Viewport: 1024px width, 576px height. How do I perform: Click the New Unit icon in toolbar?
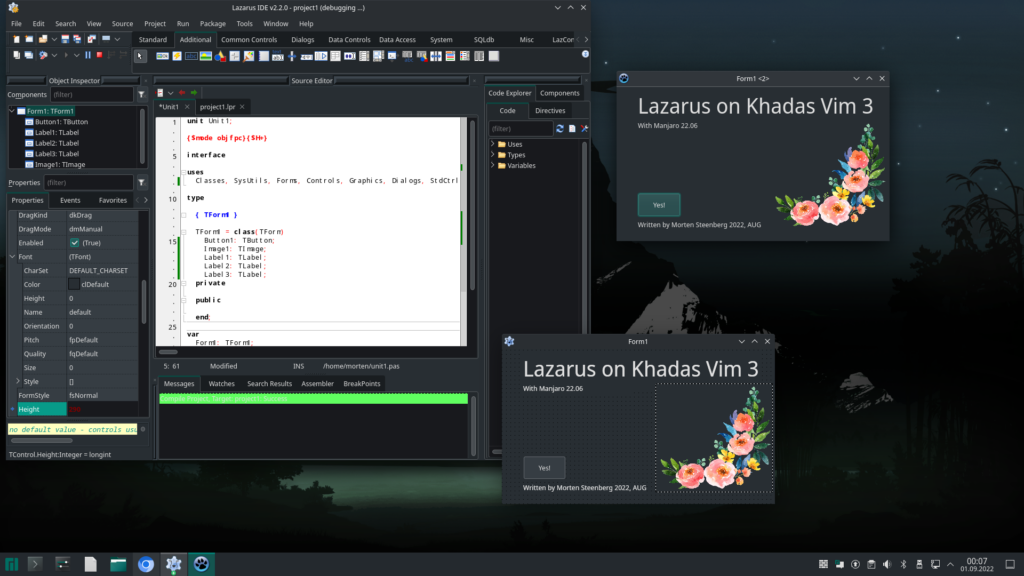16,39
